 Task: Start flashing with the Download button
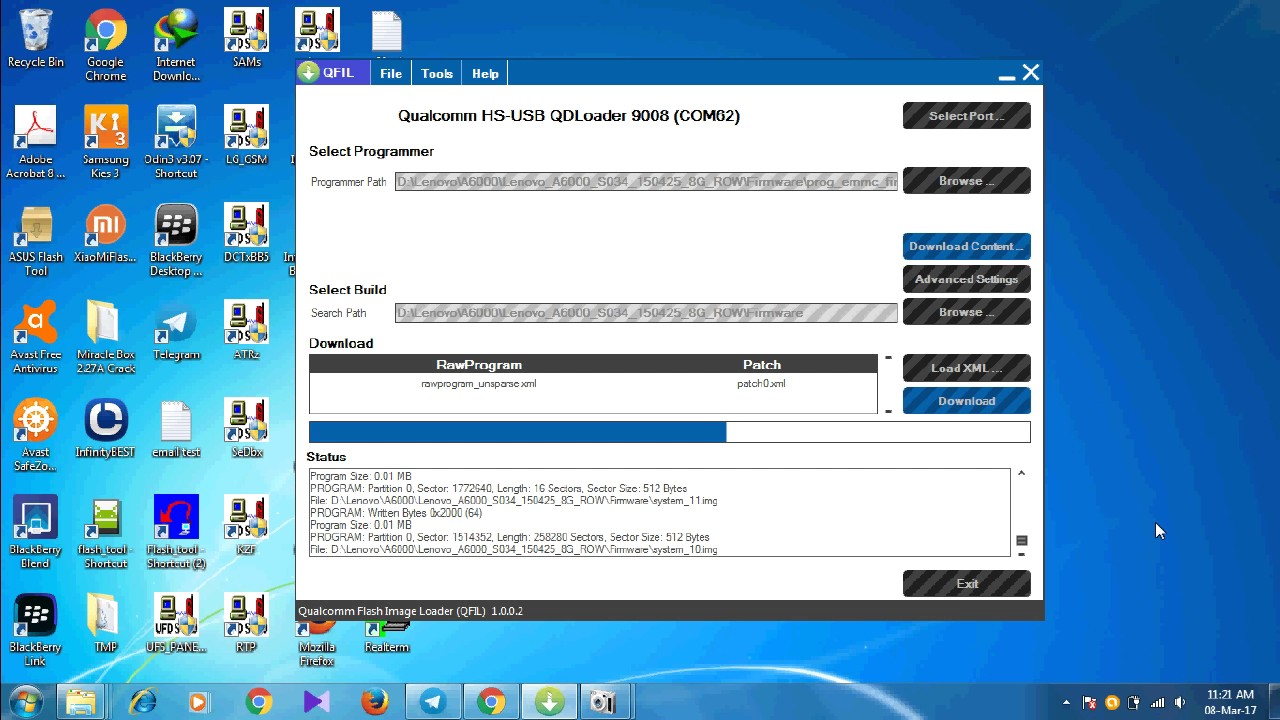coord(966,401)
